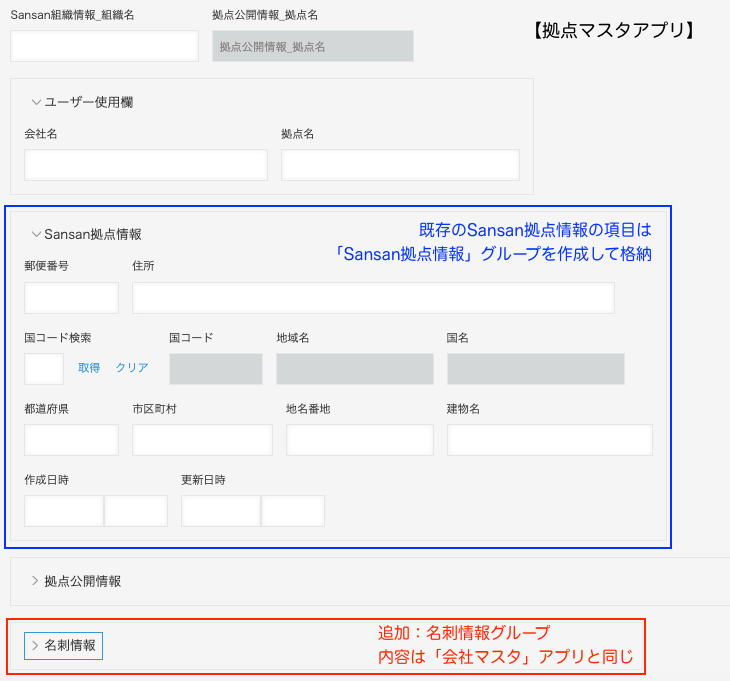This screenshot has height=681, width=730.
Task: Select the 郵便番号 input field
Action: pyautogui.click(x=71, y=297)
